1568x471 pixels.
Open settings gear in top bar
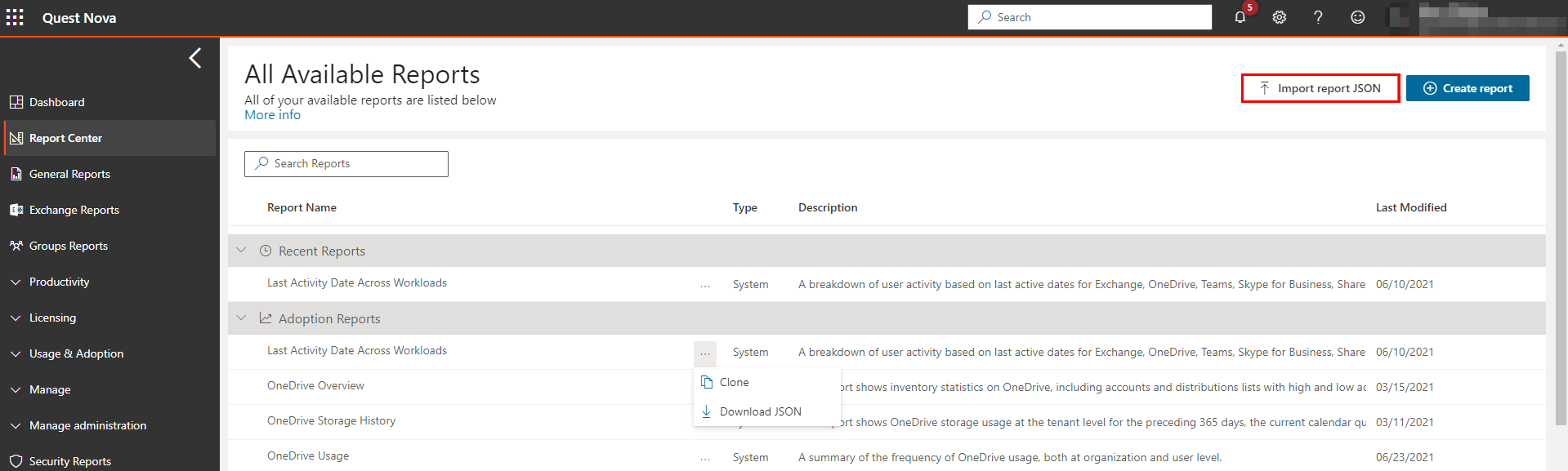pyautogui.click(x=1279, y=17)
